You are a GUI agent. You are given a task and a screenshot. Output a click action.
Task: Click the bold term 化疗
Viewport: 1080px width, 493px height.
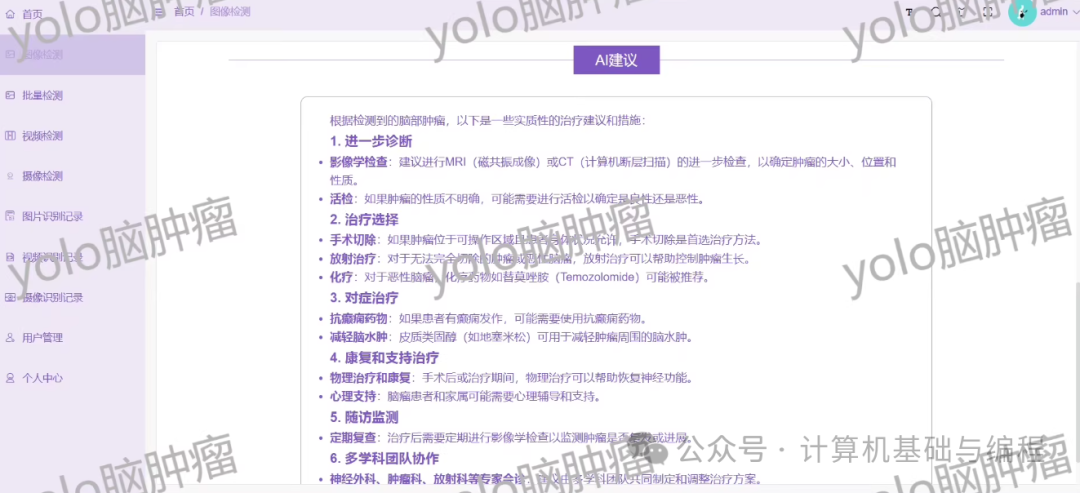point(340,277)
